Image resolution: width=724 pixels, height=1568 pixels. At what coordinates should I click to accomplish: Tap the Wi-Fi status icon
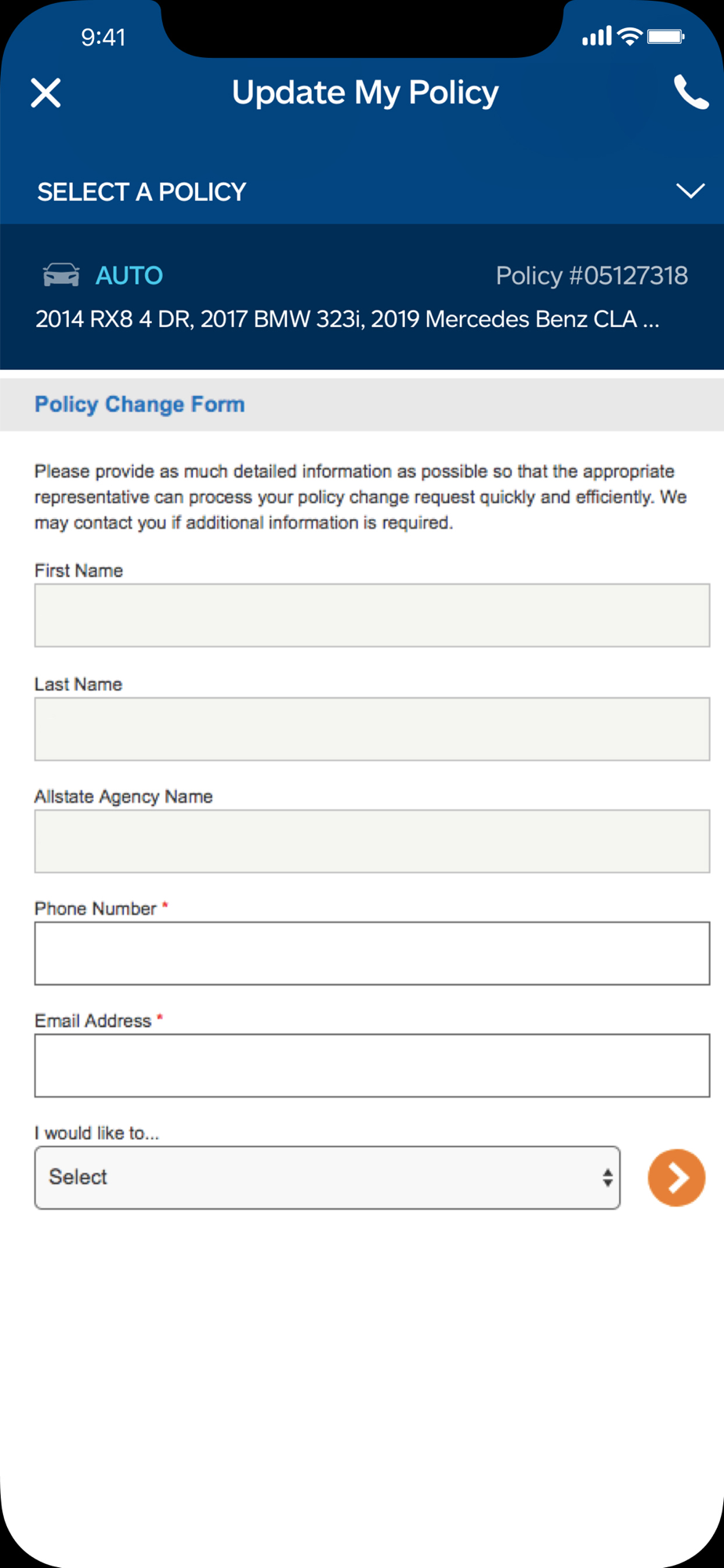[629, 36]
